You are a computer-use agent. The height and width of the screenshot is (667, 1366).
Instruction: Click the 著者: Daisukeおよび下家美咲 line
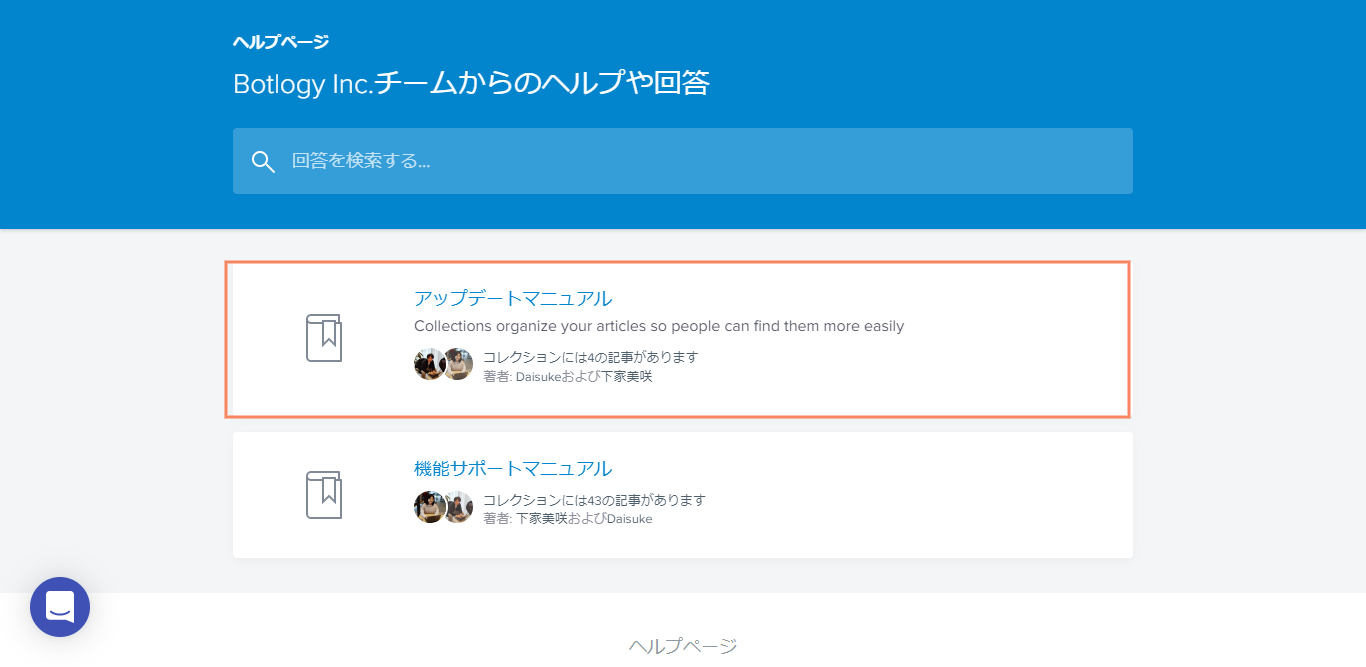coord(568,377)
